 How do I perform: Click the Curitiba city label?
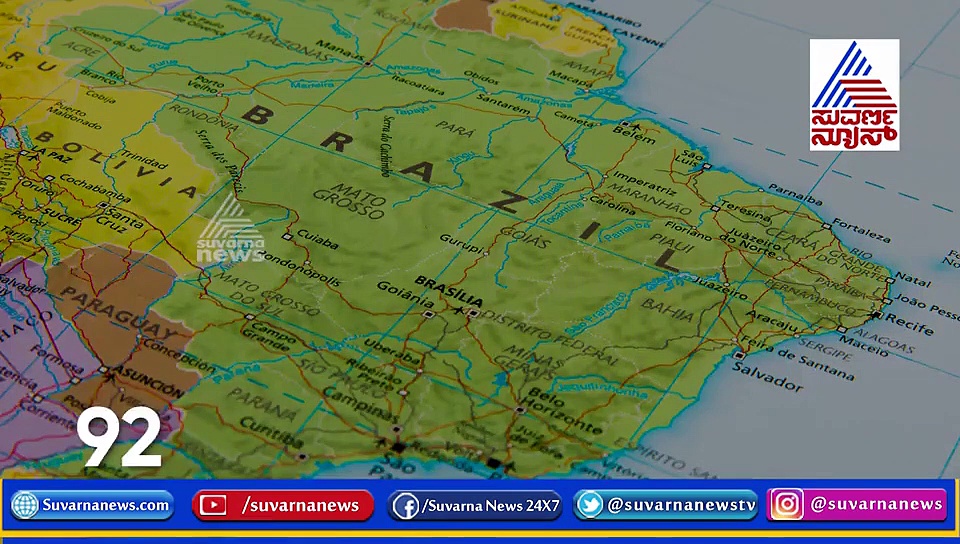(x=271, y=433)
